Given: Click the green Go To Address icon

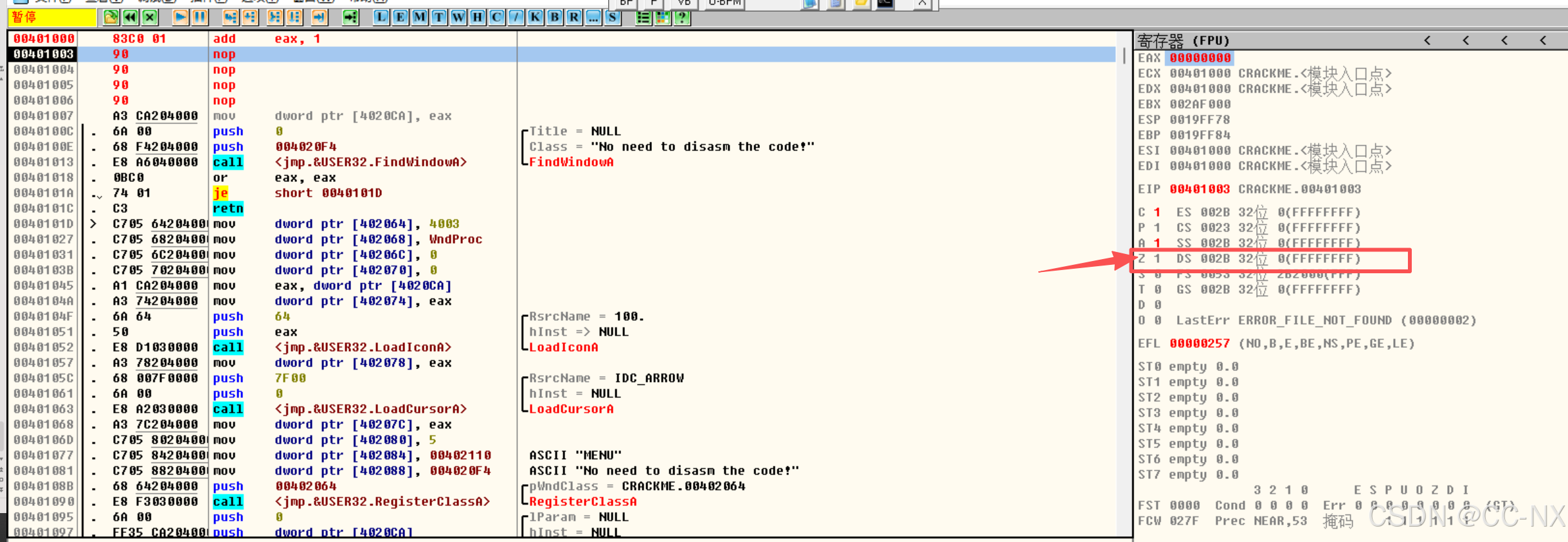Looking at the screenshot, I should coord(350,17).
